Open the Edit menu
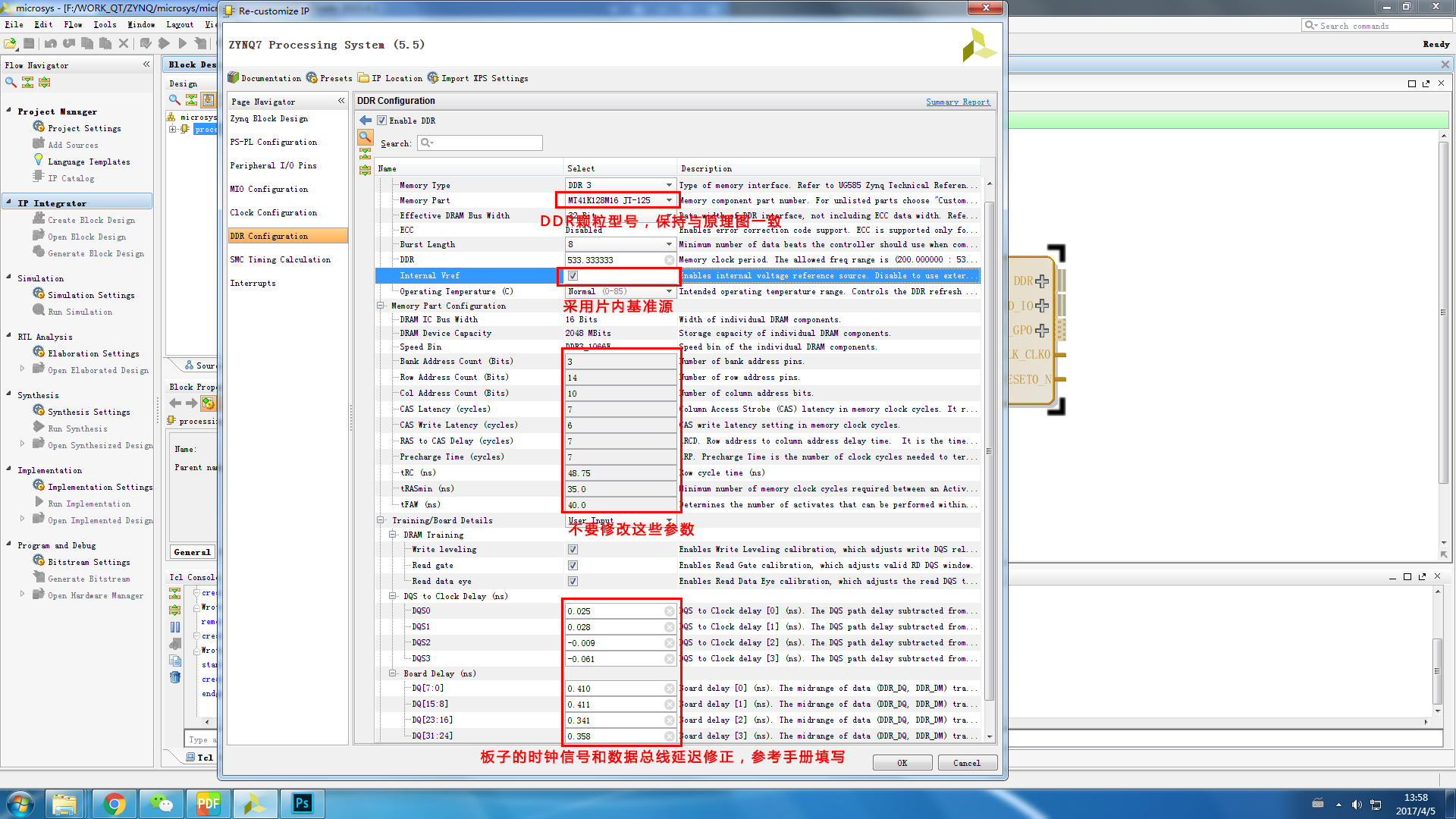Image resolution: width=1456 pixels, height=819 pixels. pos(43,25)
